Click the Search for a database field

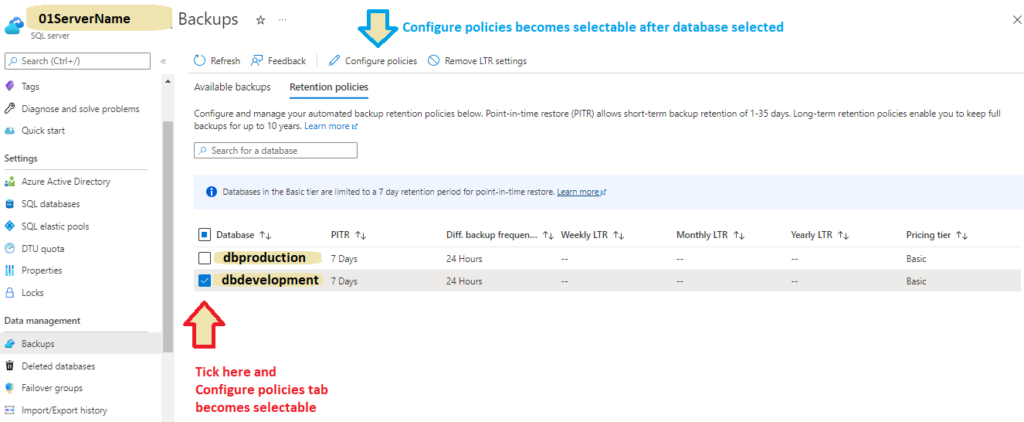(x=276, y=150)
